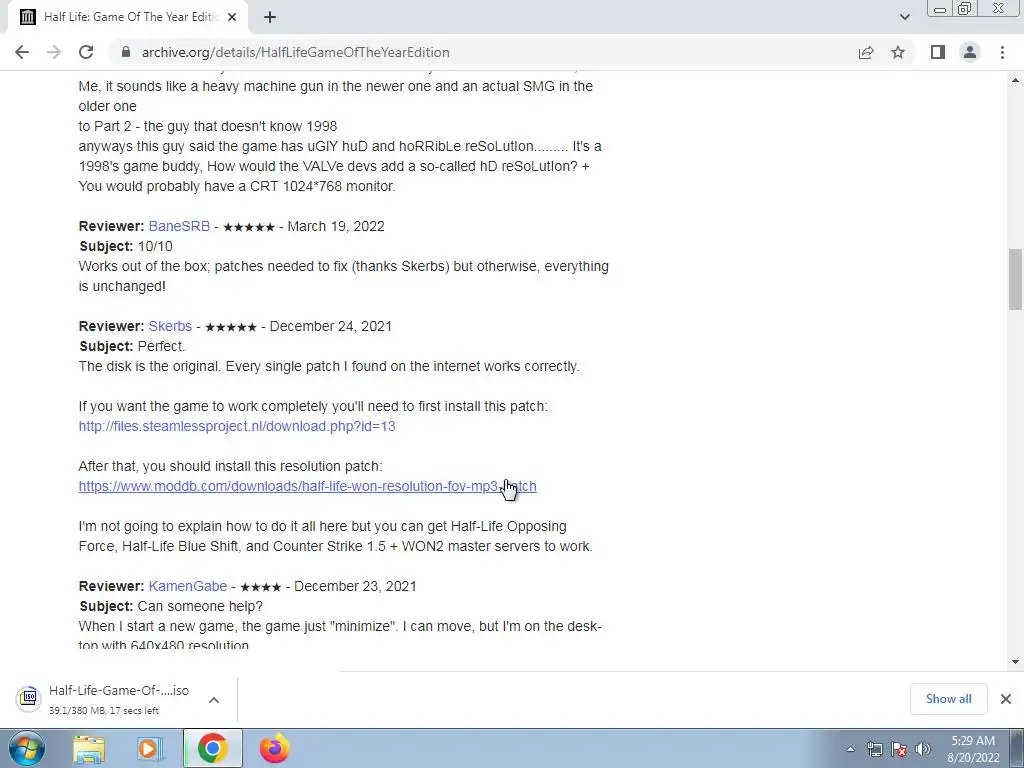The height and width of the screenshot is (768, 1024).
Task: Show hidden system tray icons
Action: 850,749
